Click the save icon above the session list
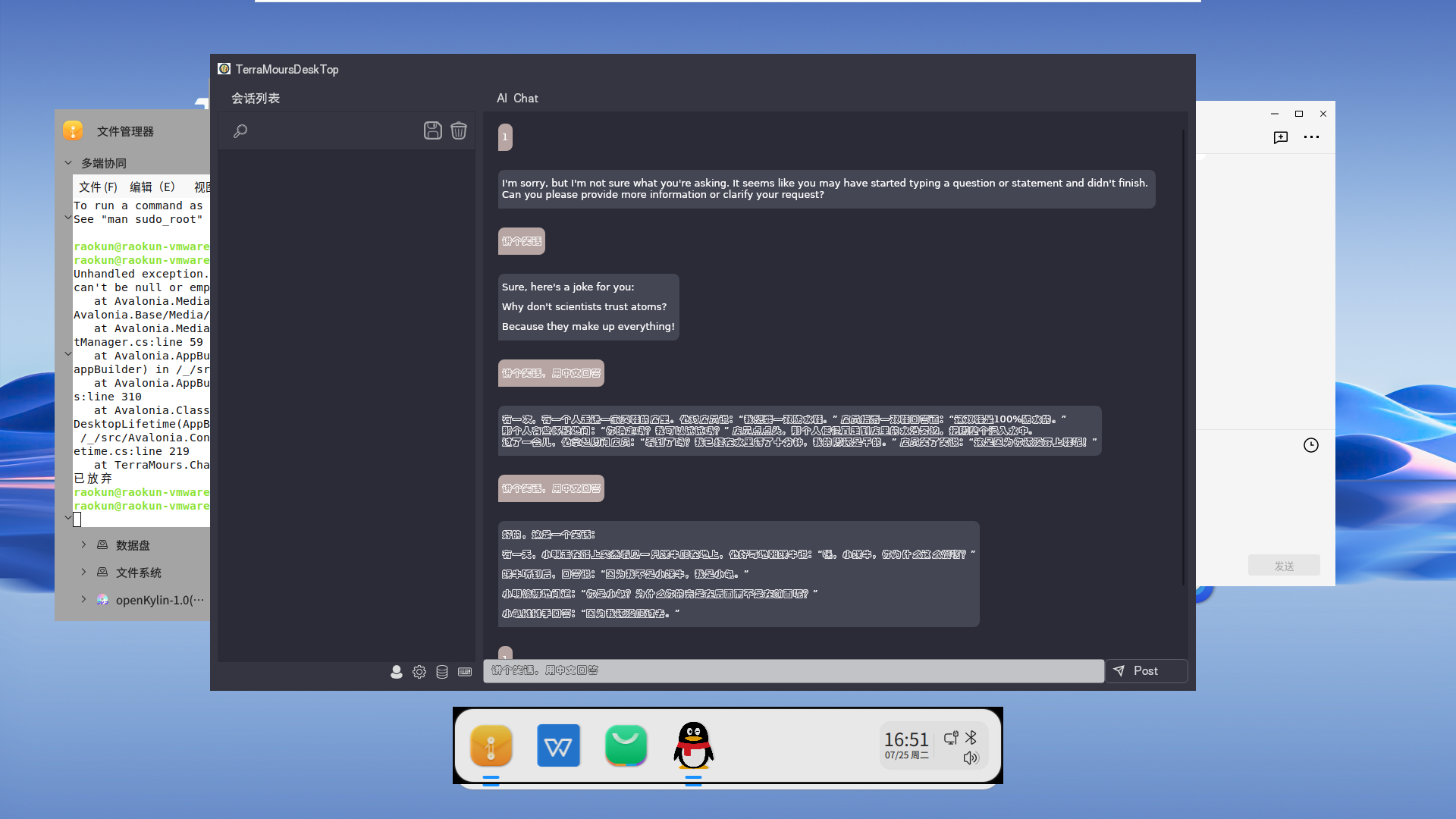The image size is (1456, 819). coord(432,130)
